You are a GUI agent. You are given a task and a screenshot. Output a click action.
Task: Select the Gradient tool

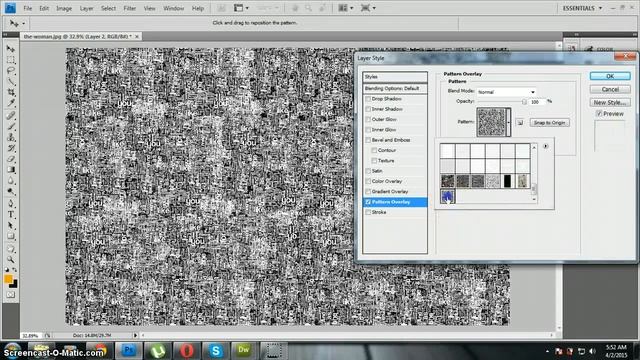[x=11, y=170]
